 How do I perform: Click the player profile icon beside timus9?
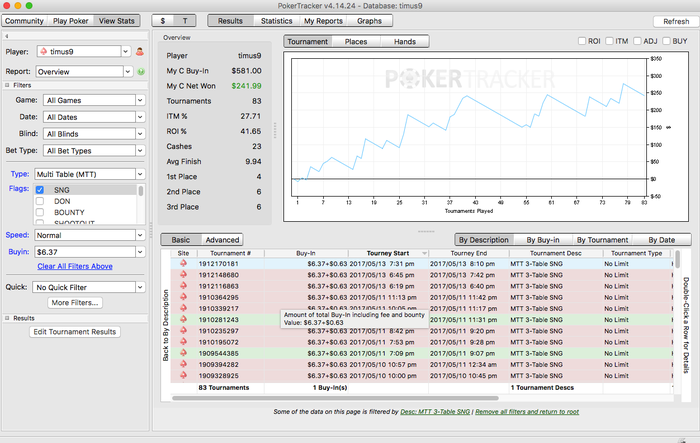tap(140, 51)
